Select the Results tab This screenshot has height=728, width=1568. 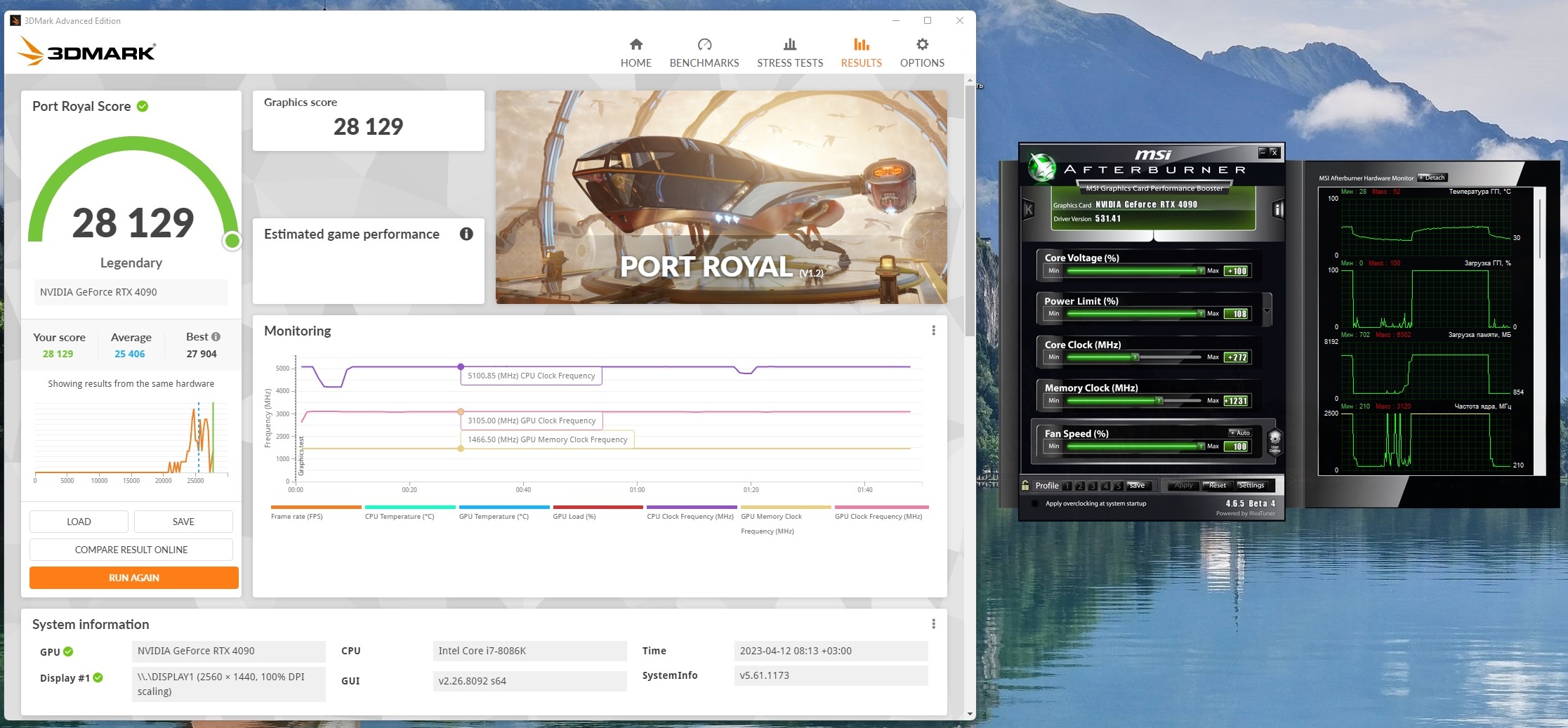click(x=861, y=53)
